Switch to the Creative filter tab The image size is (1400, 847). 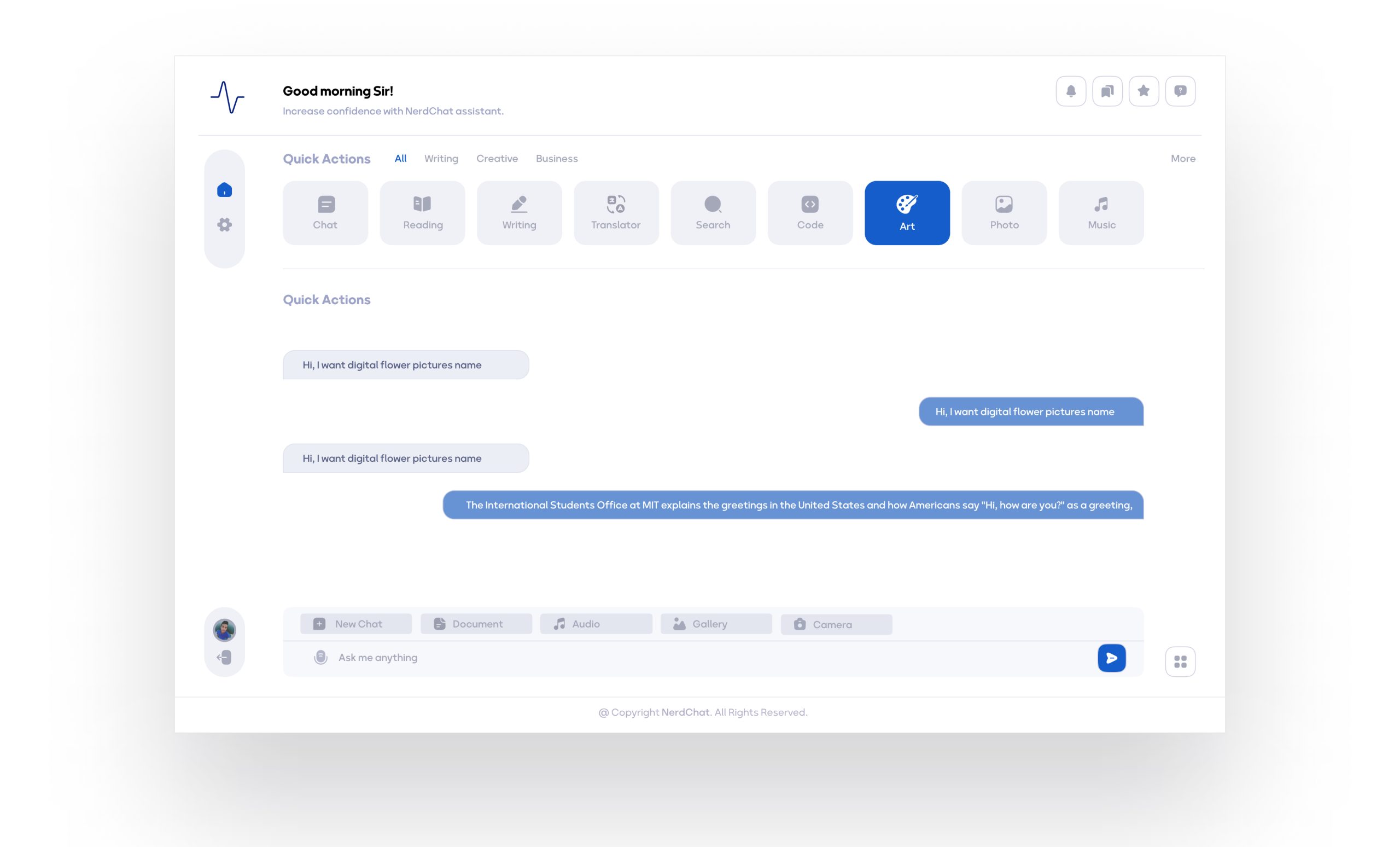(497, 159)
